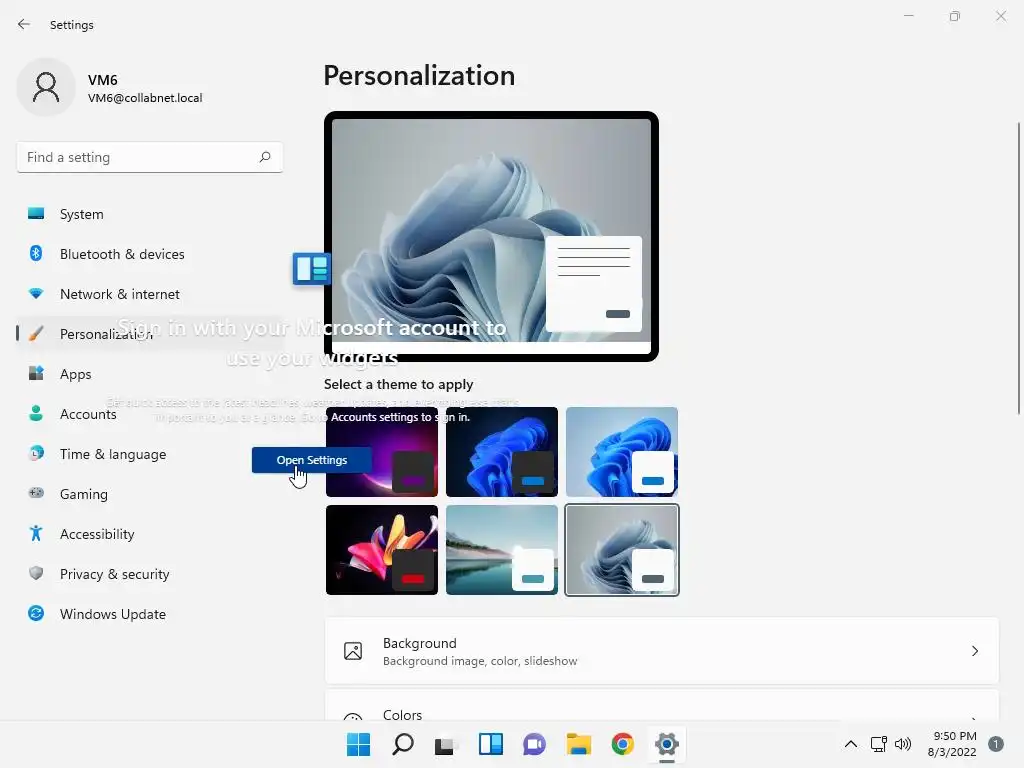Launch Google Chrome from taskbar

622,744
